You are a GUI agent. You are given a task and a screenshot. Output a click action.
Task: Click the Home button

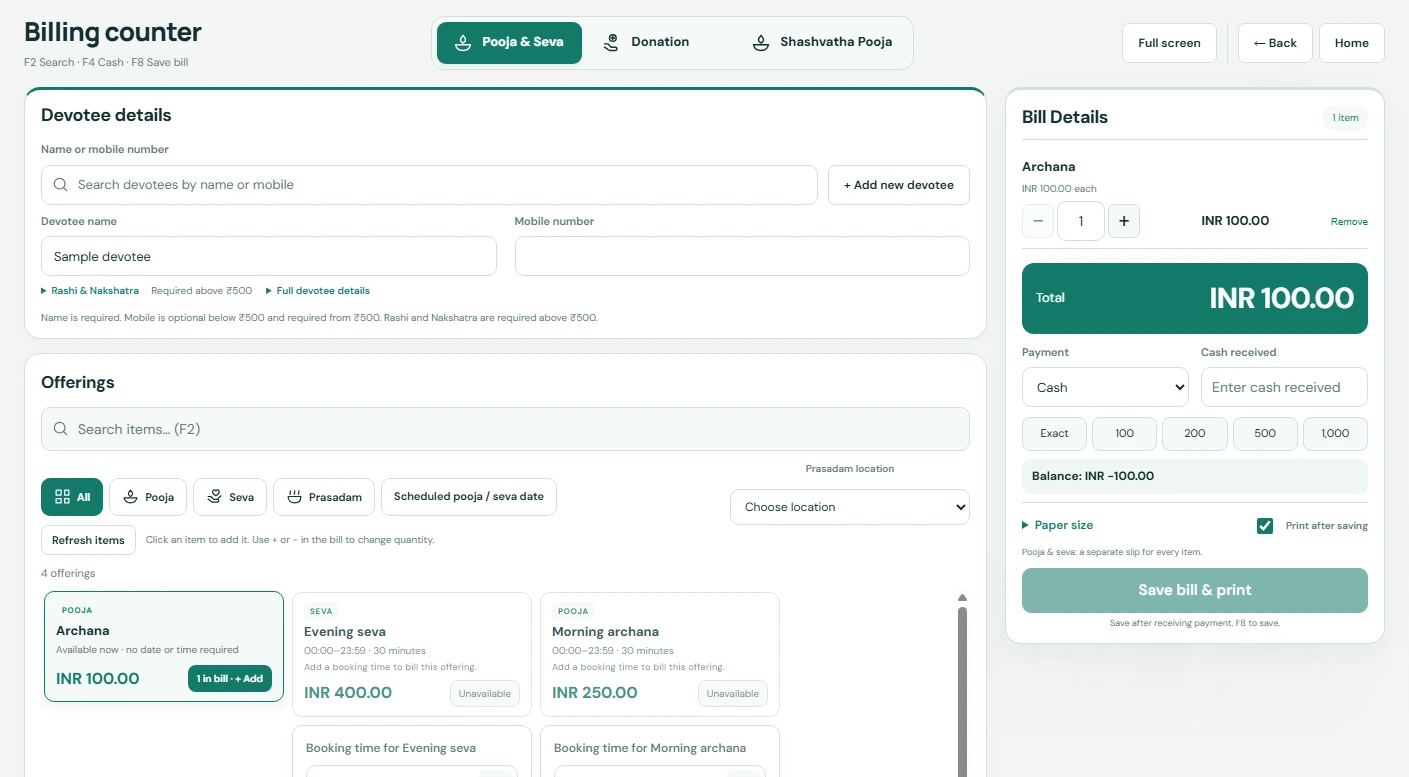coord(1352,43)
